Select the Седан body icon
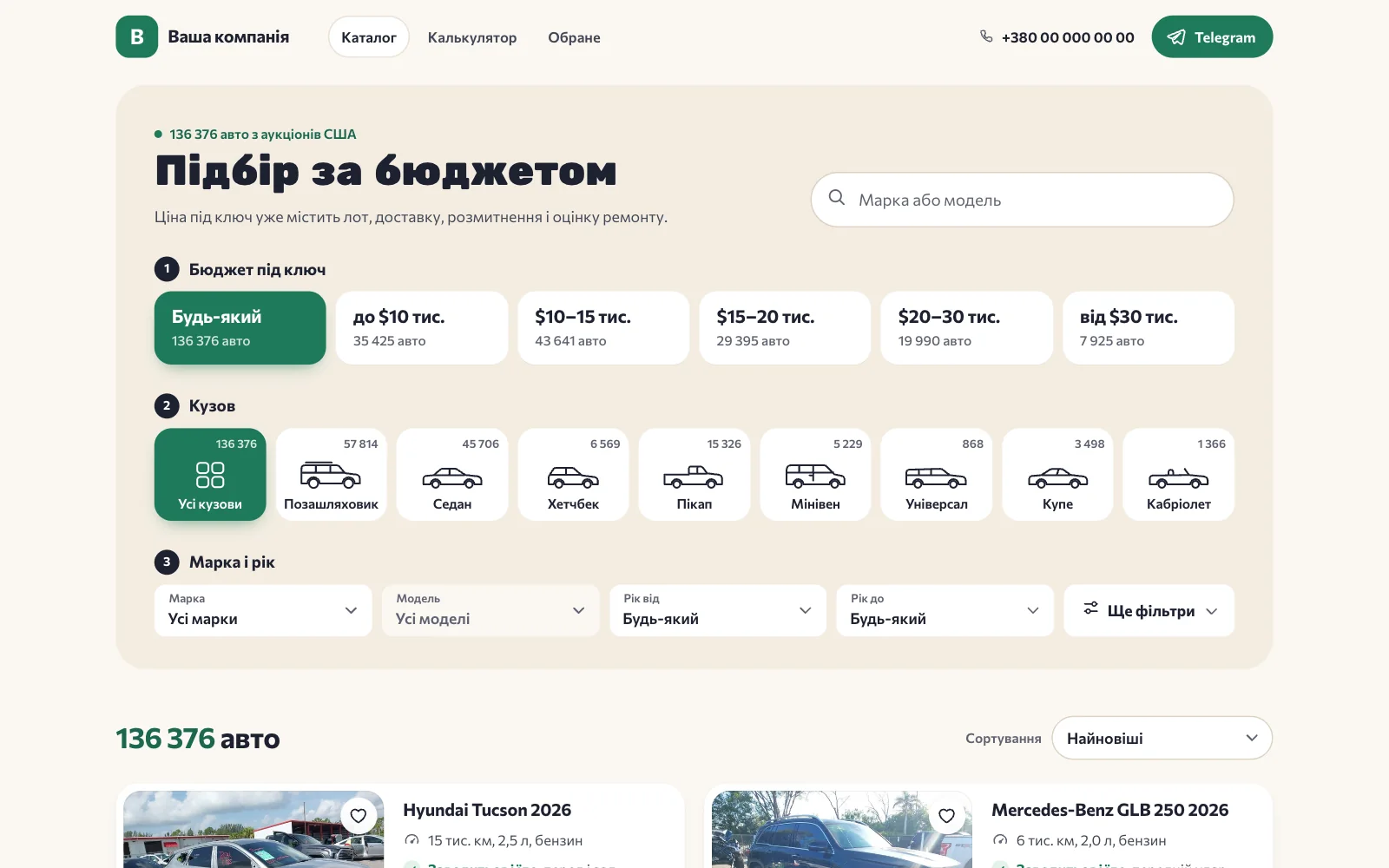The width and height of the screenshot is (1389, 868). coord(452,477)
